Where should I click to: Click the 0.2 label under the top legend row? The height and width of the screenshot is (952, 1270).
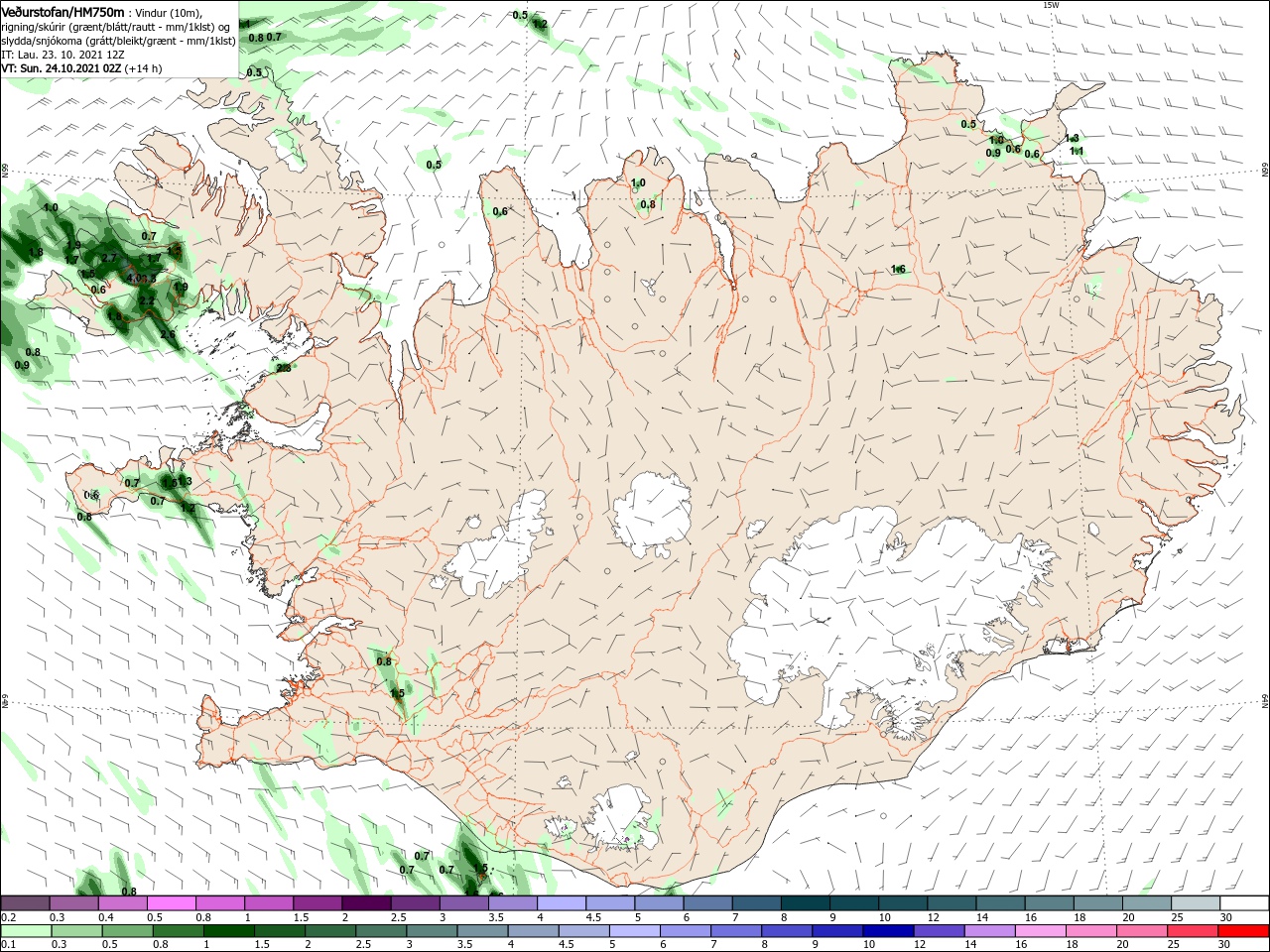(8, 917)
